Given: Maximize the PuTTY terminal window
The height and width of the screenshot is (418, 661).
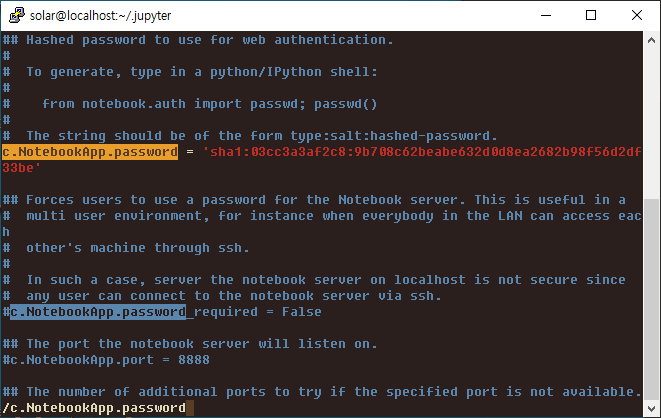Looking at the screenshot, I should [591, 16].
